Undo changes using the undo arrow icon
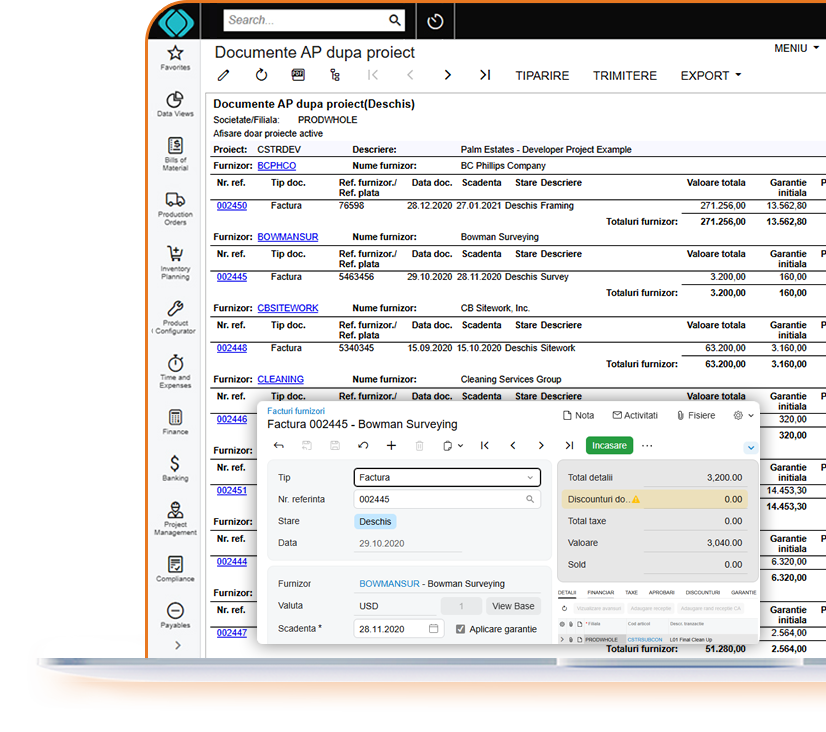 tap(363, 446)
